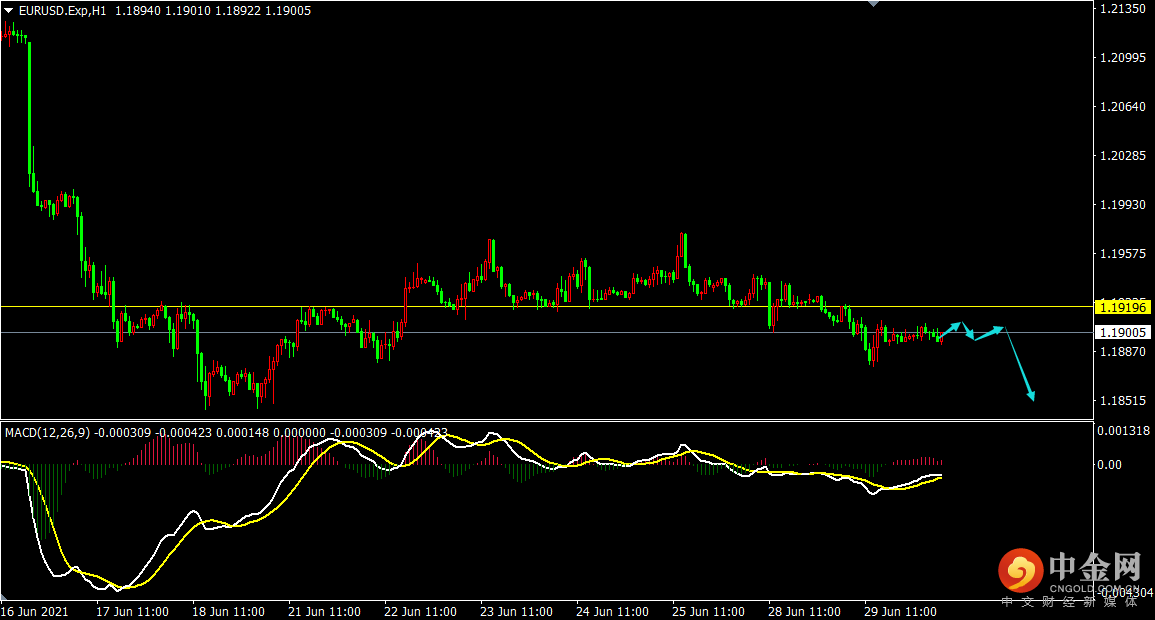Click the EURUSD.Exp,H1 symbol label
Image resolution: width=1155 pixels, height=620 pixels.
coord(65,11)
